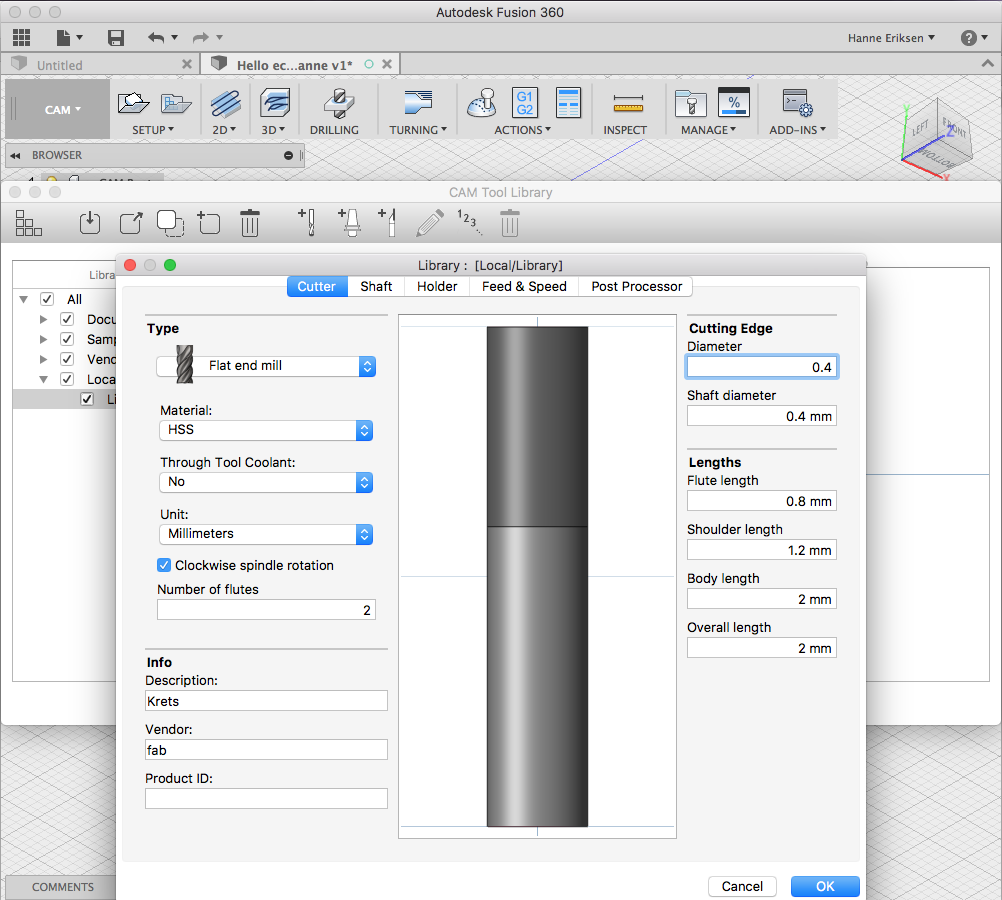Toggle the Docu library checkbox

[67, 319]
